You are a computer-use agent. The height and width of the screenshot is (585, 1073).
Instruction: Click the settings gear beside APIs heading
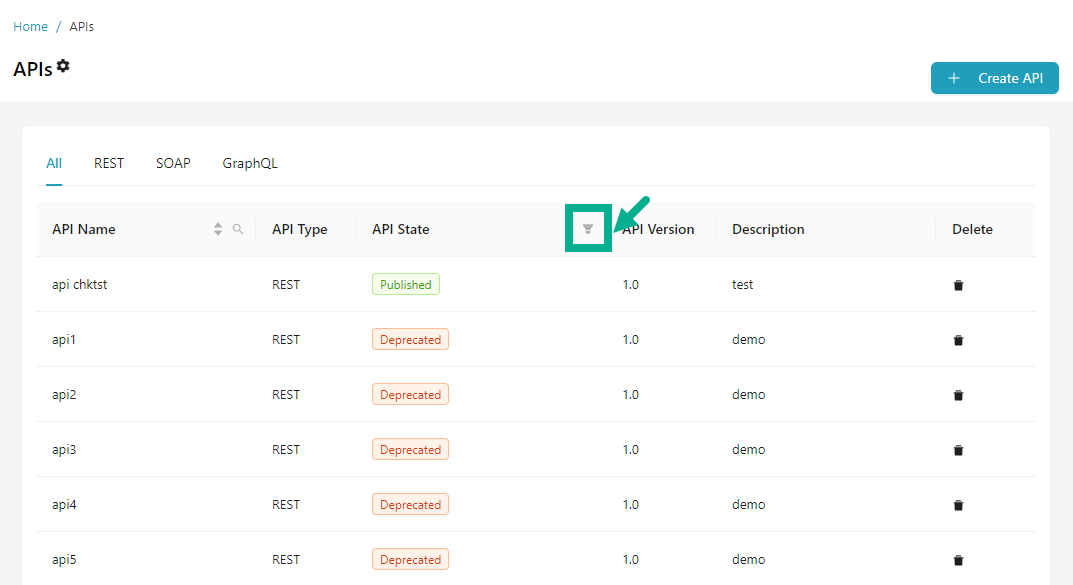(x=63, y=66)
